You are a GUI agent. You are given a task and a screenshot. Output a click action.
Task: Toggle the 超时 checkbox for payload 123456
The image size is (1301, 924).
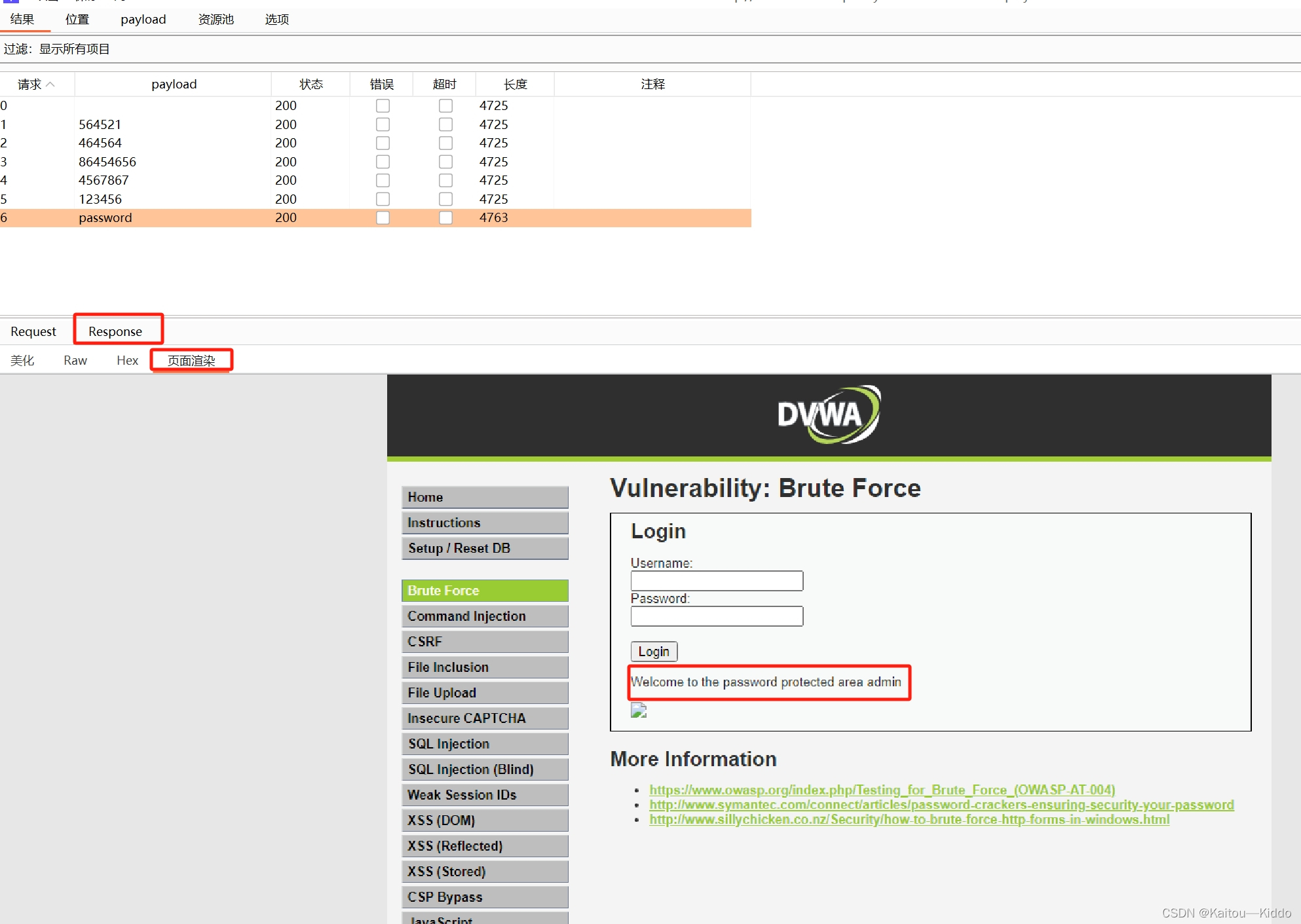point(445,199)
